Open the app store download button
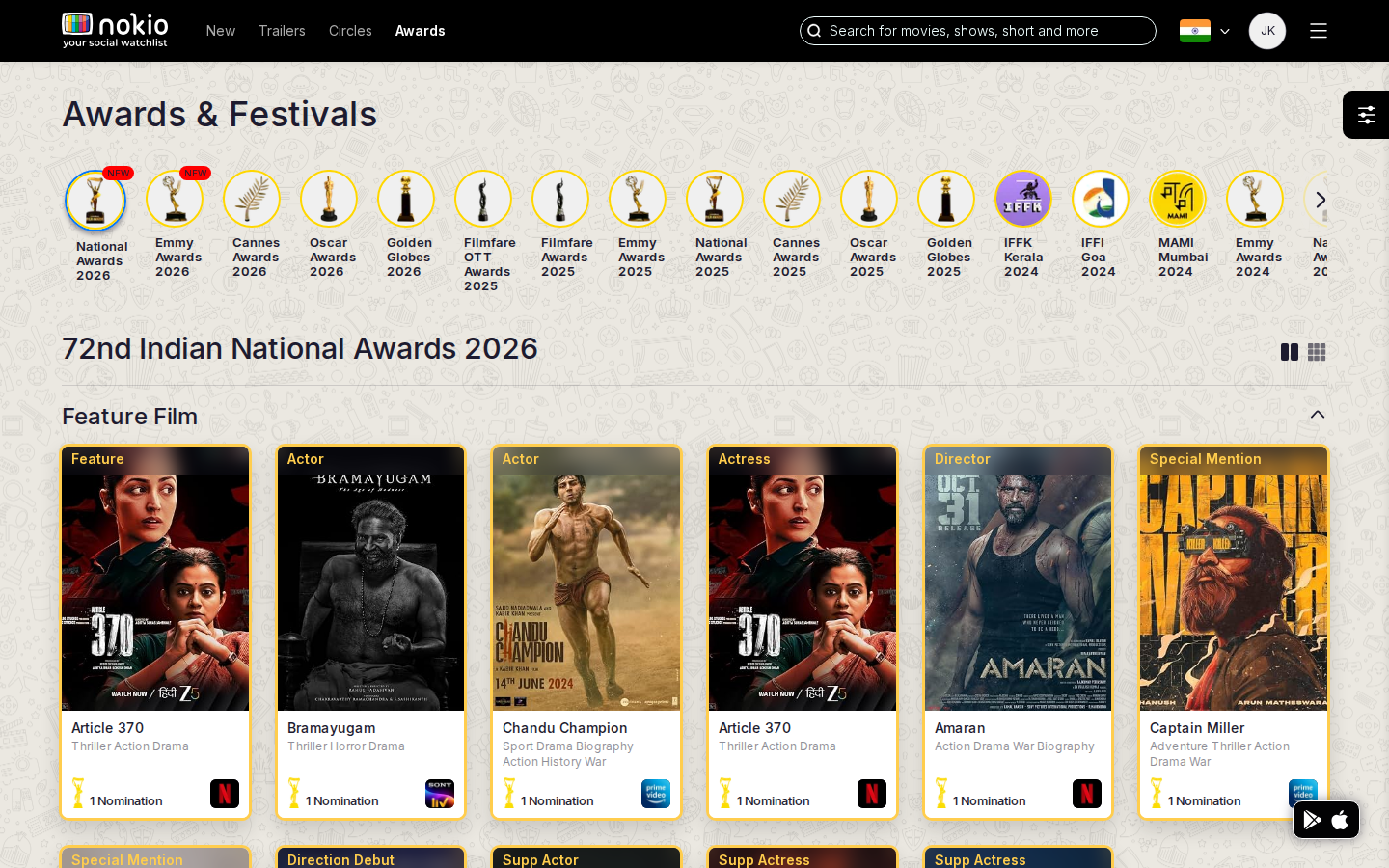The height and width of the screenshot is (868, 1389). click(1326, 820)
